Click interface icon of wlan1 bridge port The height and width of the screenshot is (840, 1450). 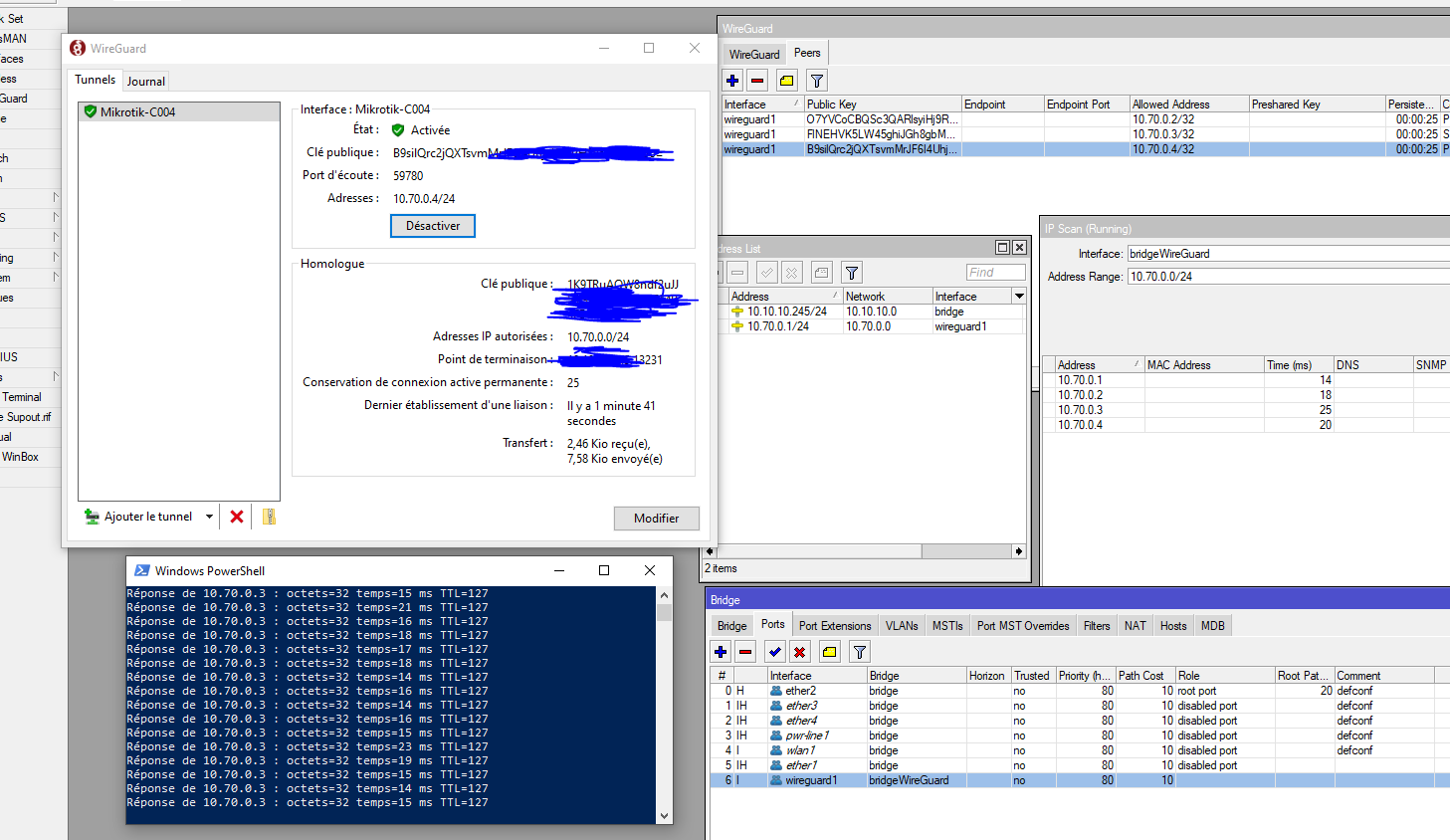[x=776, y=750]
